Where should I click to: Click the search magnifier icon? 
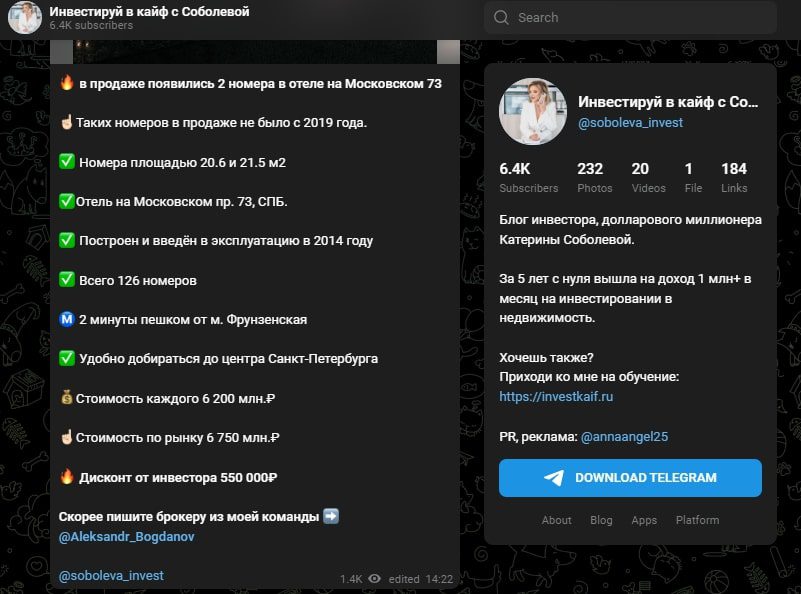click(500, 18)
